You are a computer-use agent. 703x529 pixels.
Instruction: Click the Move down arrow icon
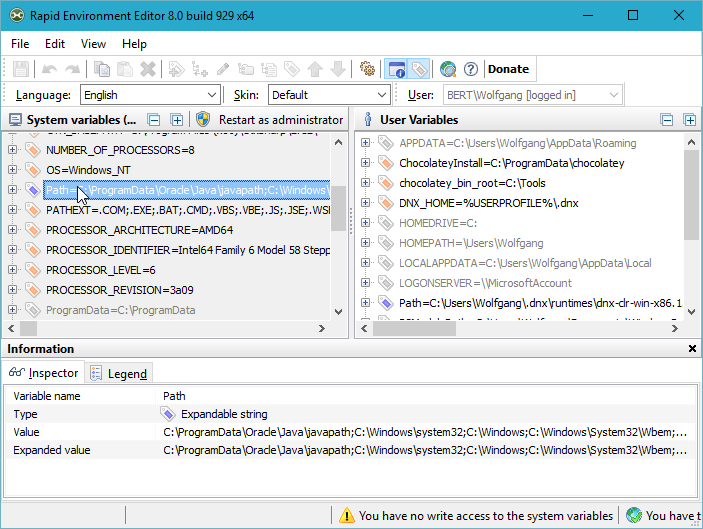(338, 69)
